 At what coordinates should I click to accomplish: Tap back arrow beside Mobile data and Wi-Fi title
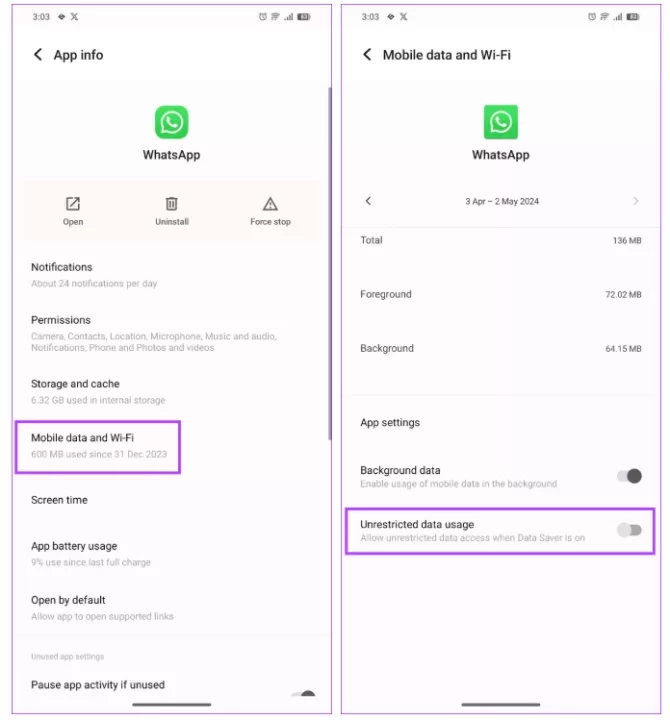(367, 55)
